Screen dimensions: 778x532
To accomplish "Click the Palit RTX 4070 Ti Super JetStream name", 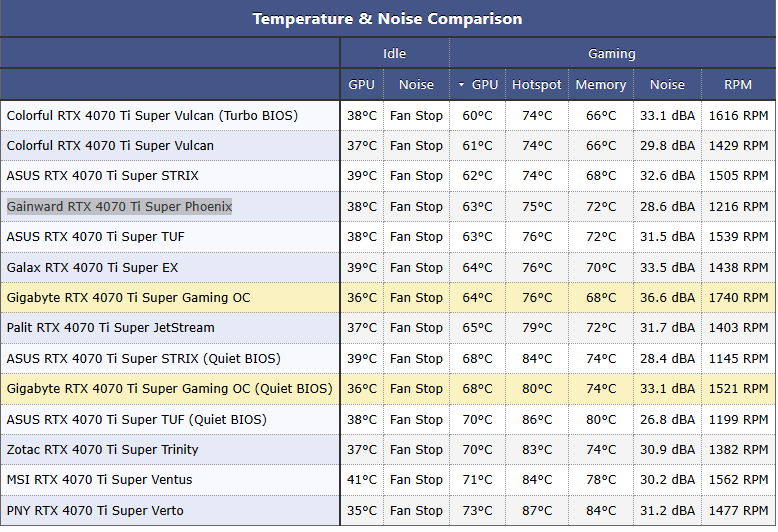I will tap(110, 328).
